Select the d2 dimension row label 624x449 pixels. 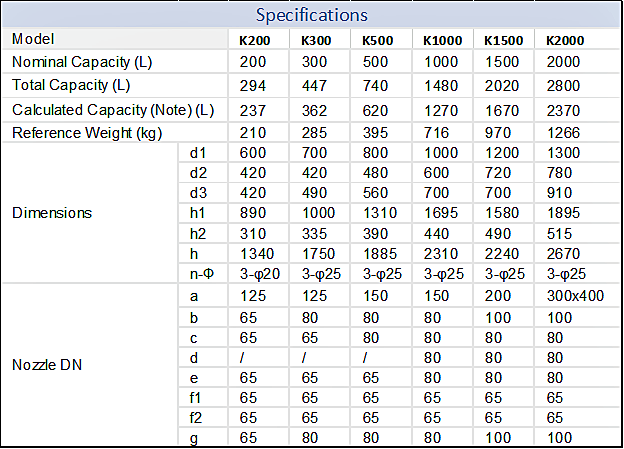click(198, 173)
